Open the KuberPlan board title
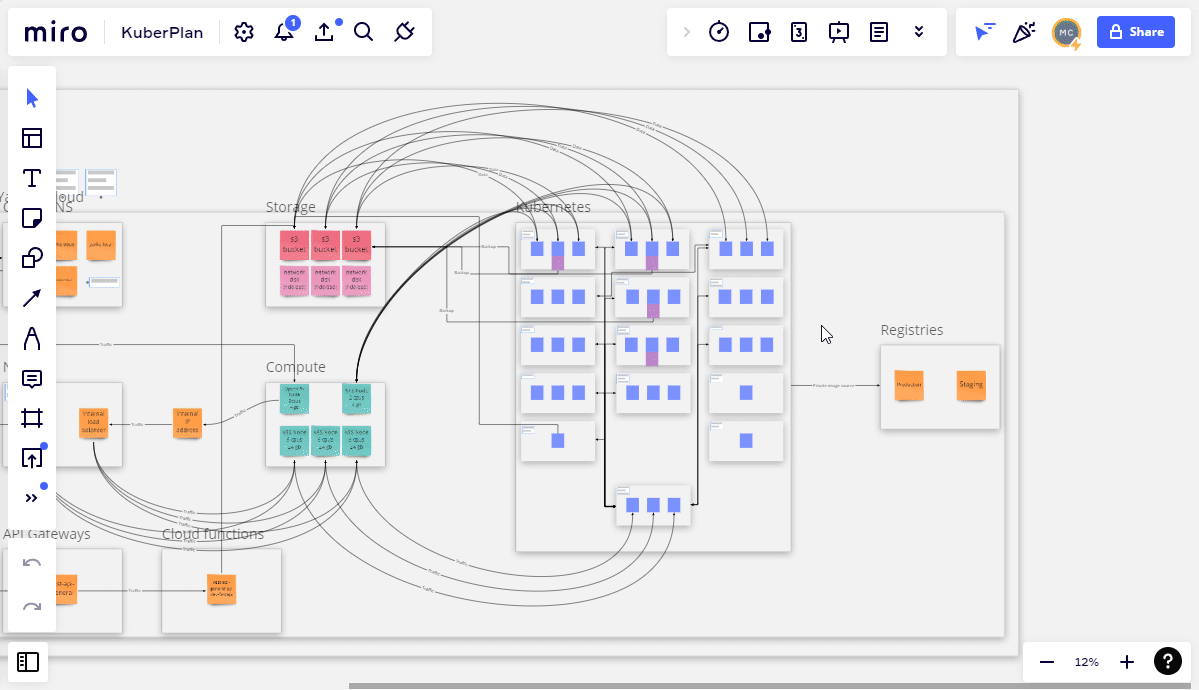Image resolution: width=1199 pixels, height=690 pixels. [162, 32]
